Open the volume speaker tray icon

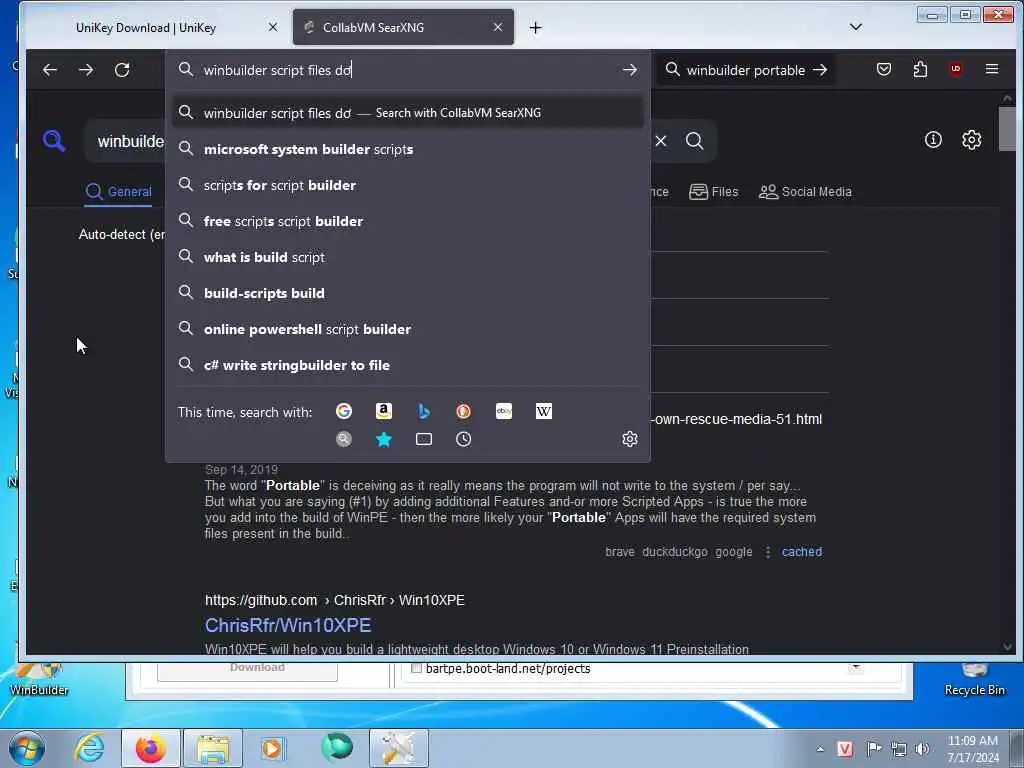pos(922,749)
